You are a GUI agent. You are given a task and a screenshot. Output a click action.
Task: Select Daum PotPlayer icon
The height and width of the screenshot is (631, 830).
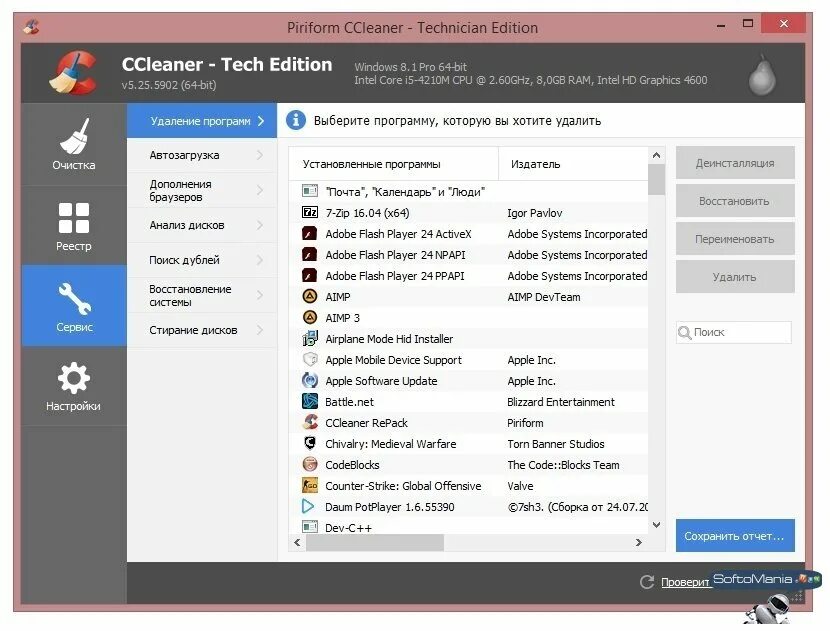click(x=308, y=507)
